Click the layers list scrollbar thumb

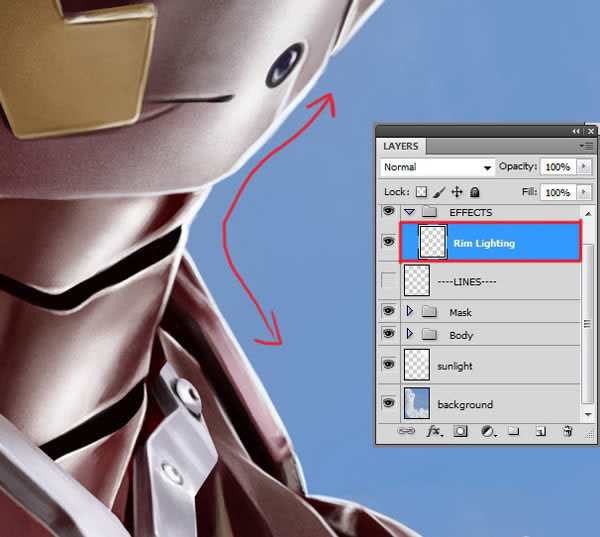pos(588,323)
